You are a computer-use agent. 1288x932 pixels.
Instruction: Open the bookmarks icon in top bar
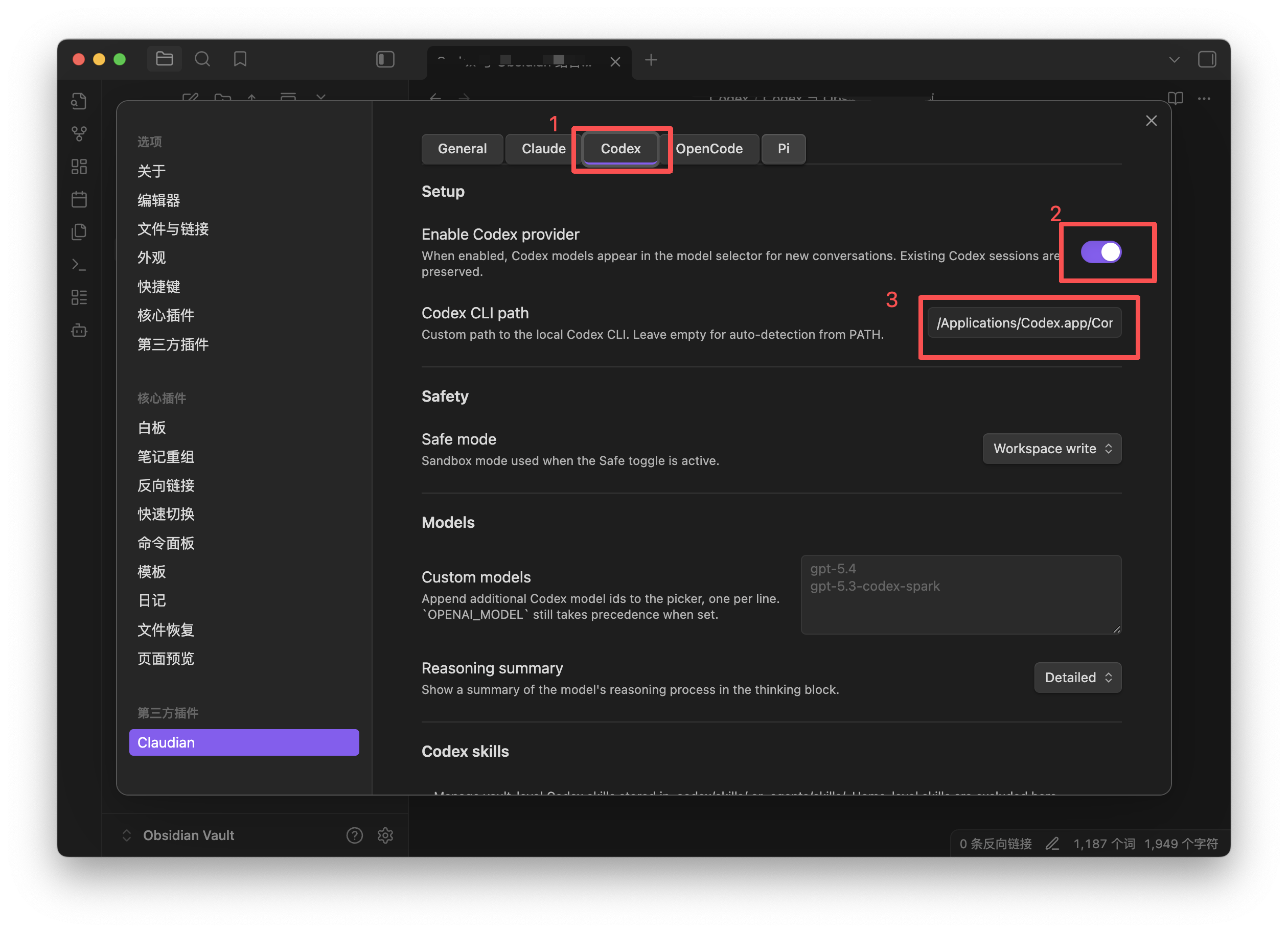pos(240,59)
